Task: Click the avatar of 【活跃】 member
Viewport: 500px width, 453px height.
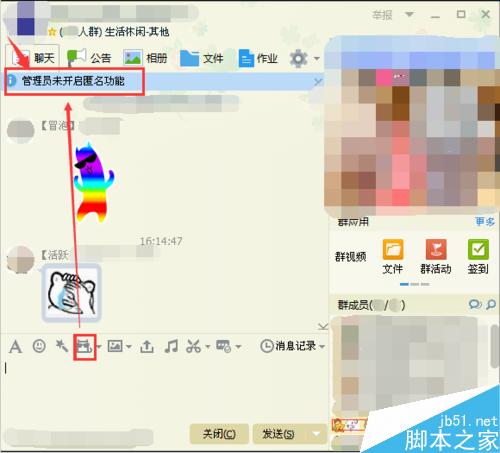Action: point(21,260)
